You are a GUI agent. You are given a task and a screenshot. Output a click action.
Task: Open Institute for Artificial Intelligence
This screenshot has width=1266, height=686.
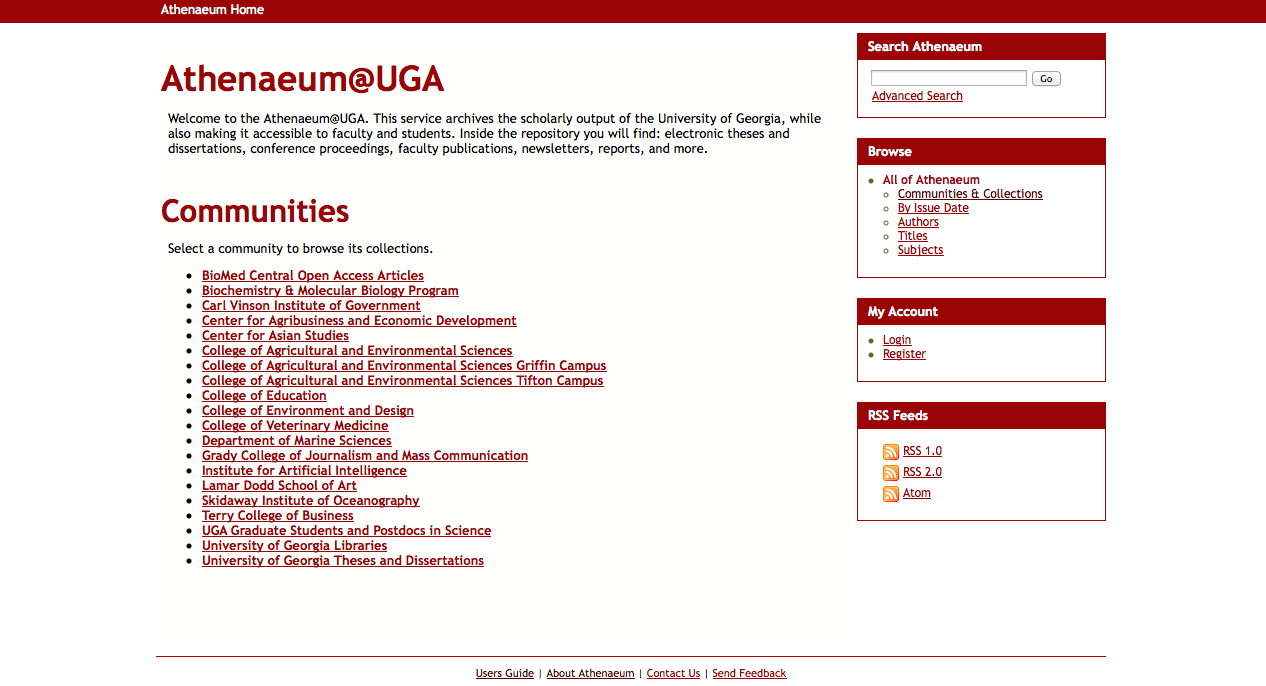(x=304, y=471)
